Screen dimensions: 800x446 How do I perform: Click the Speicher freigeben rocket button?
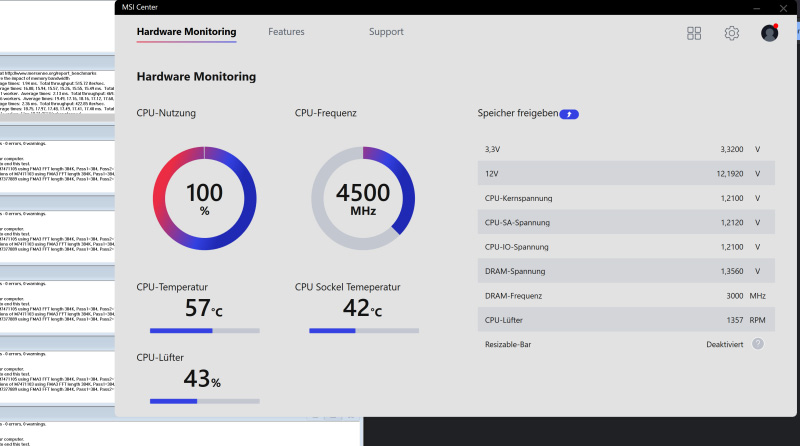point(569,114)
